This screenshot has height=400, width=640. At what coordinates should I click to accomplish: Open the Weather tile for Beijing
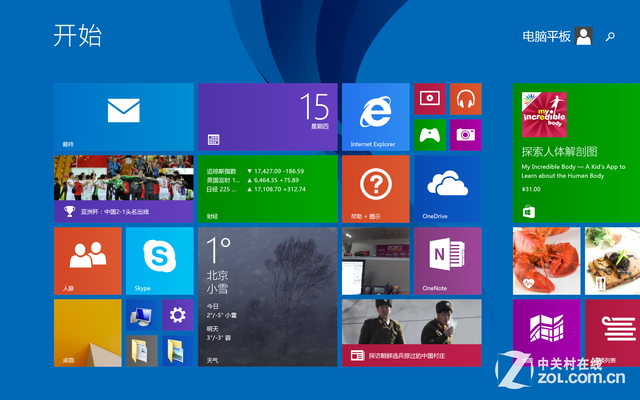[x=268, y=297]
